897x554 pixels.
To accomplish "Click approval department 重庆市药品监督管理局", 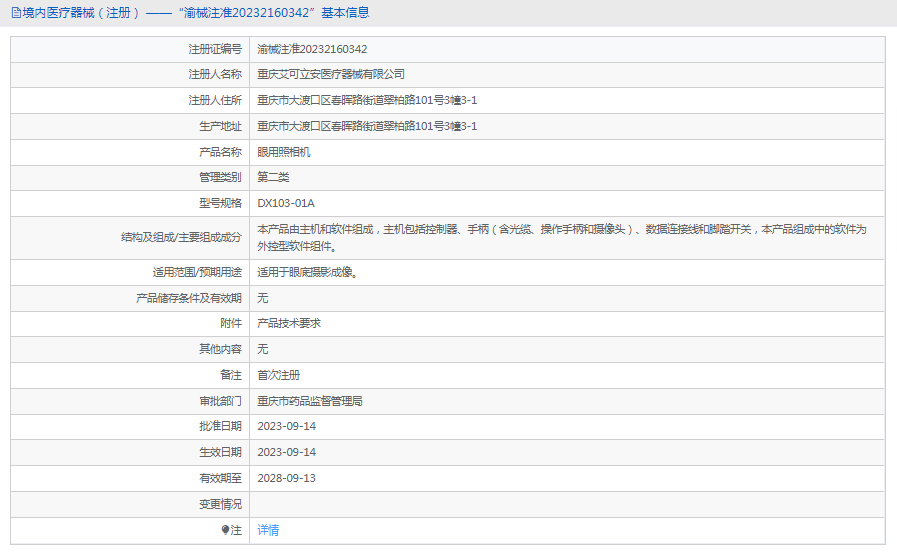I will click(309, 401).
